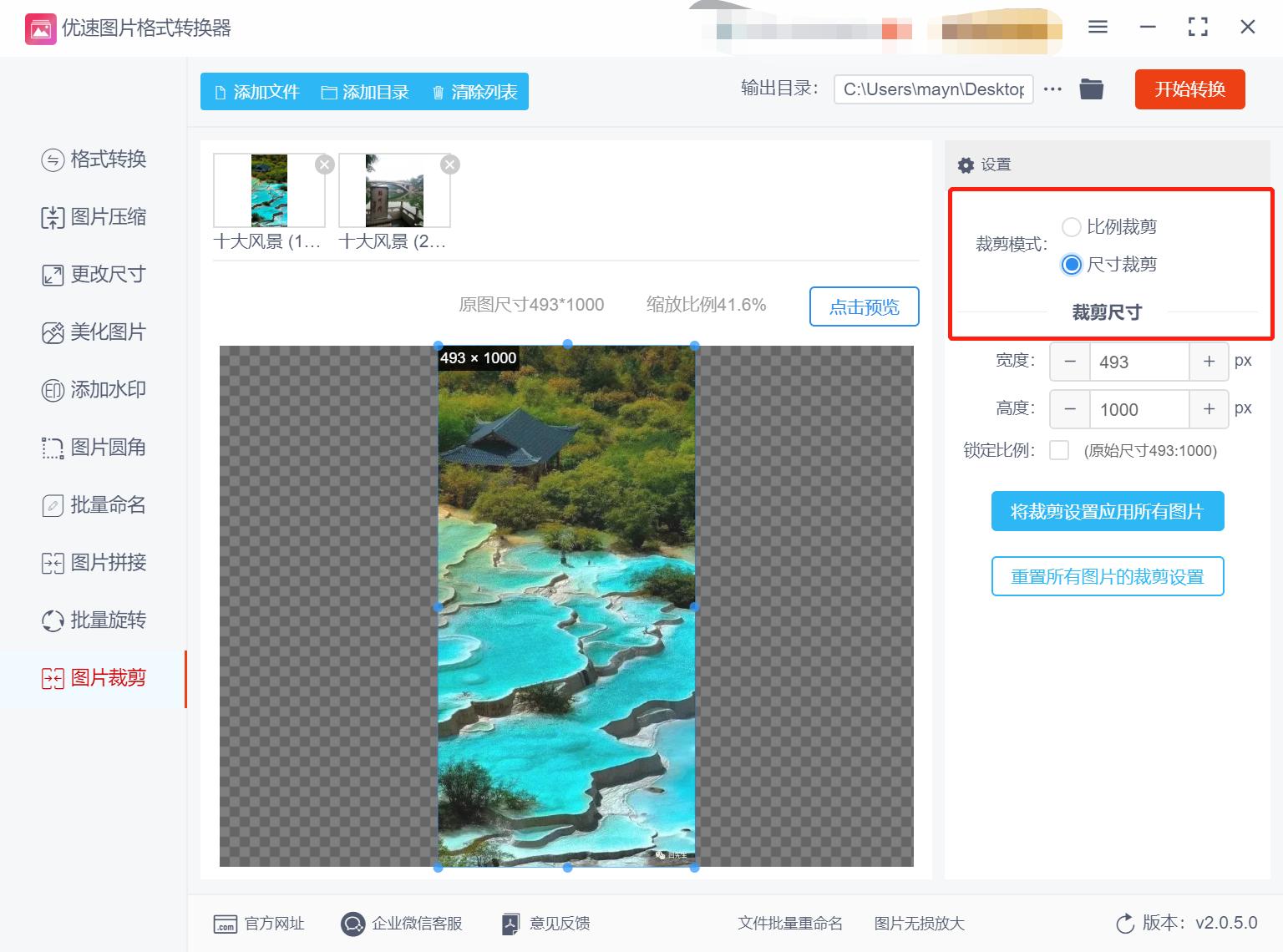Open the 添加水印 feature
Image resolution: width=1283 pixels, height=952 pixels.
tap(94, 390)
